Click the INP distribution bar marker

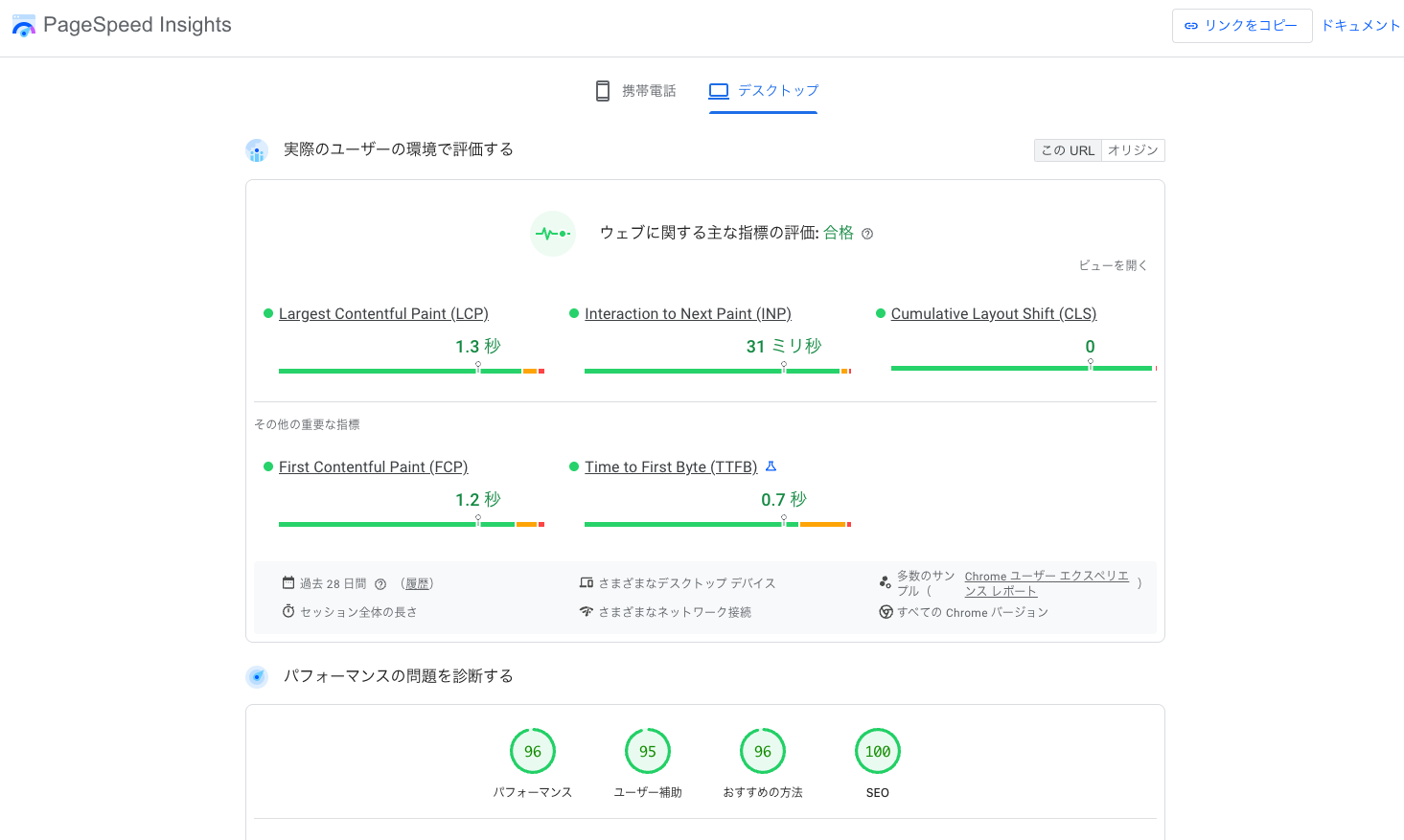click(x=784, y=366)
